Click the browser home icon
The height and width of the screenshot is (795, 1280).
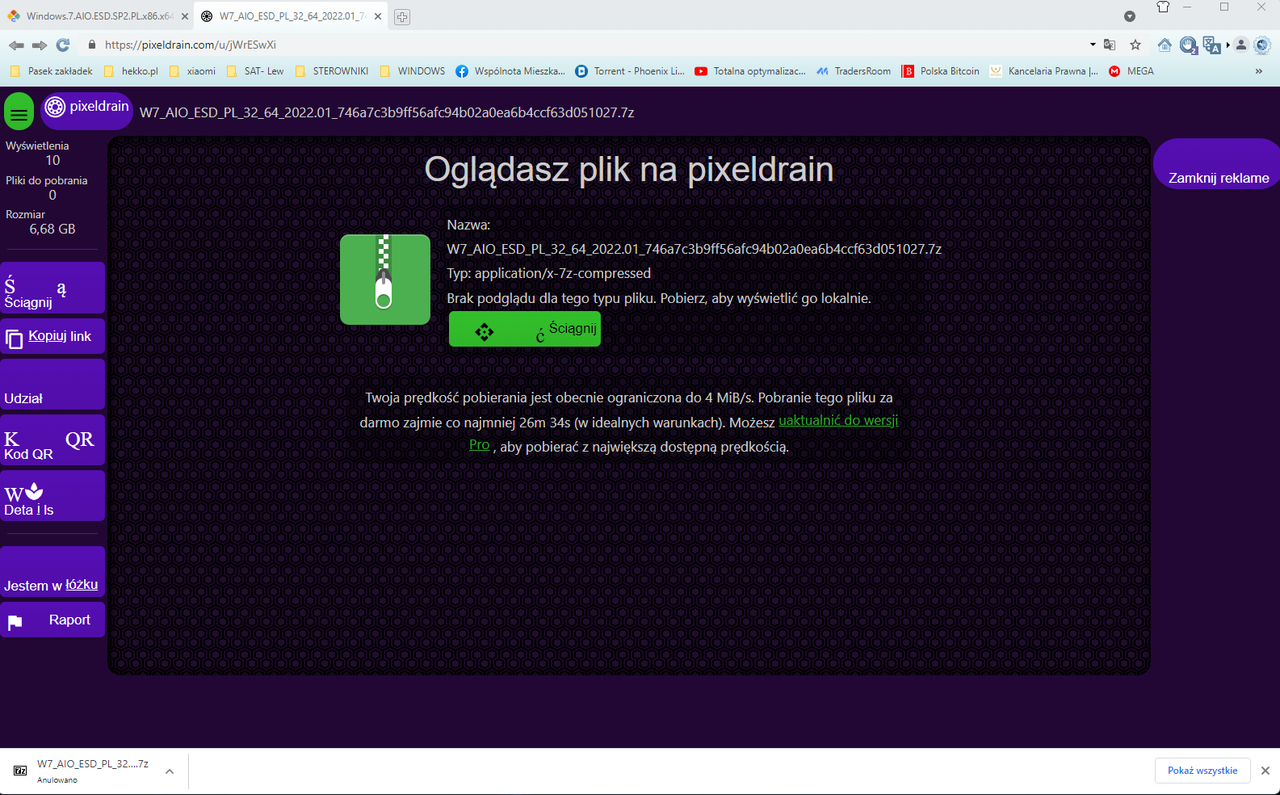click(1163, 45)
